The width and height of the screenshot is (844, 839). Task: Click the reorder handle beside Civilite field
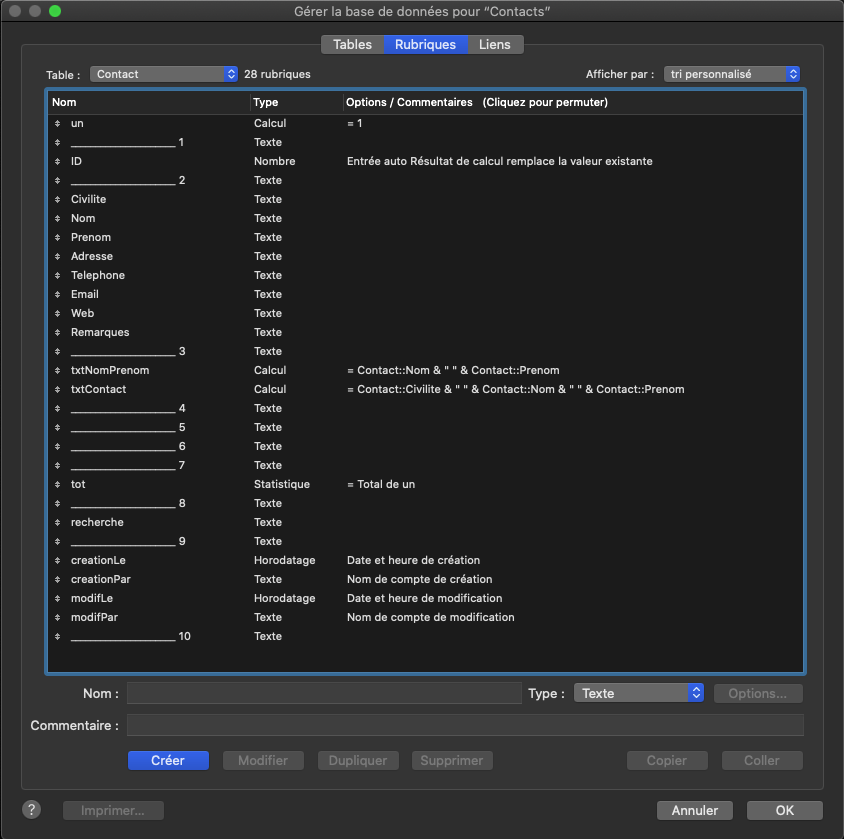(57, 199)
